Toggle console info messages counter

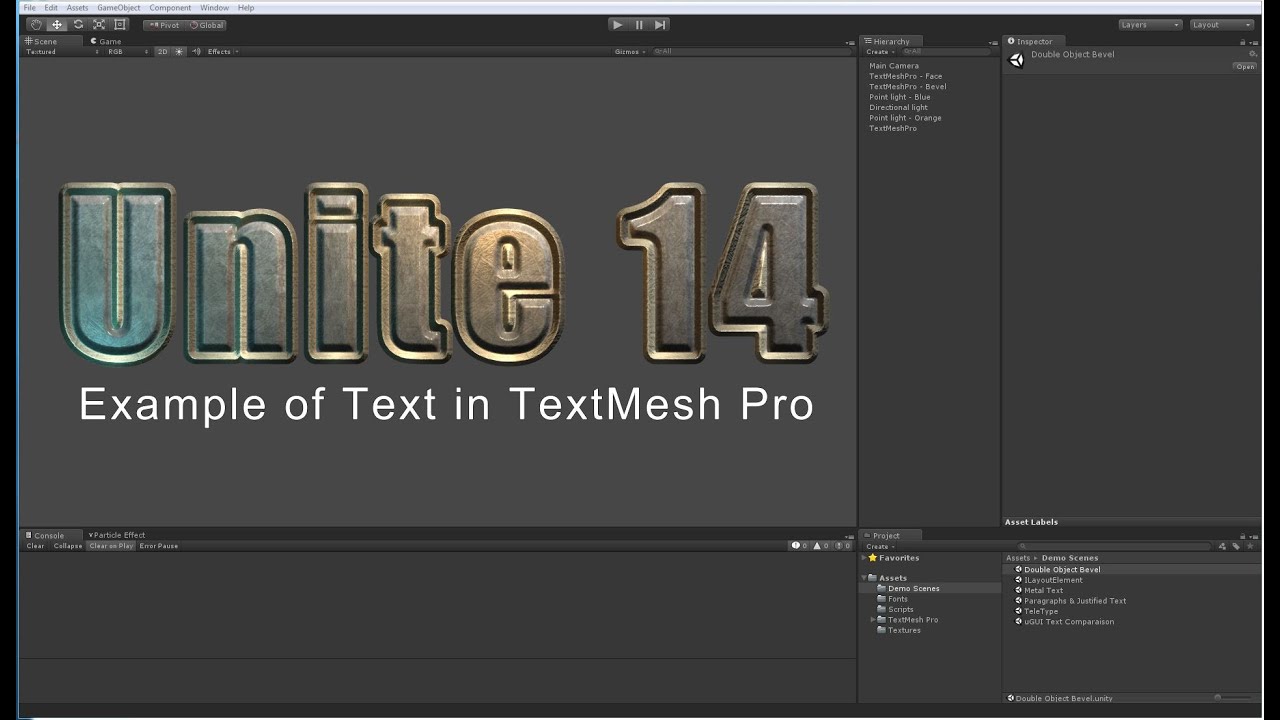[x=800, y=546]
